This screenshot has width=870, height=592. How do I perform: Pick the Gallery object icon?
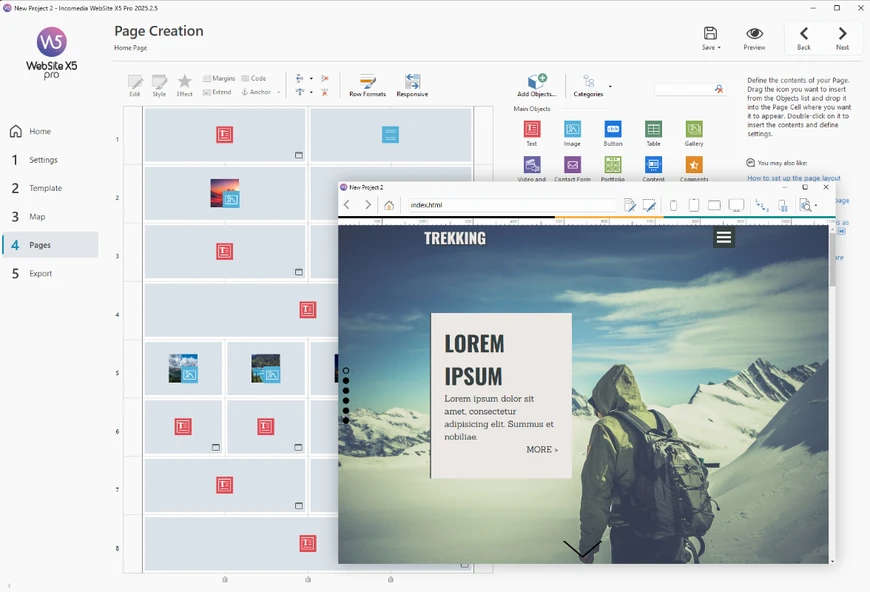coord(694,129)
